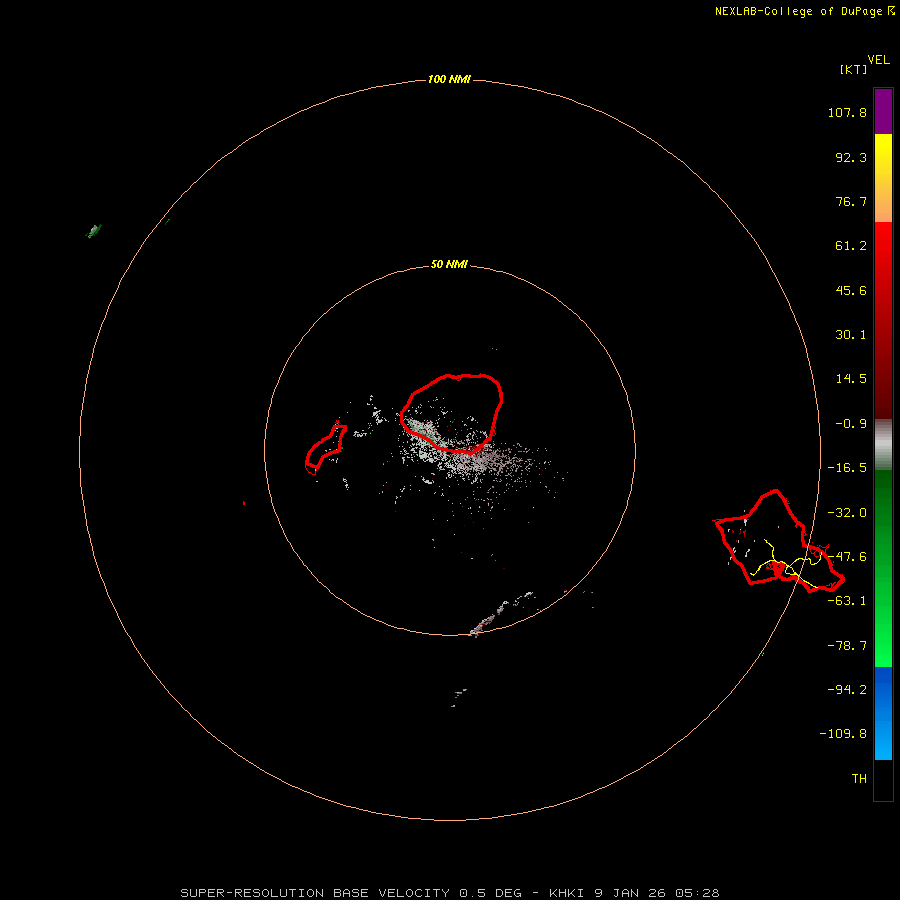
Task: Click the -94.2 velocity scale value
Action: (x=847, y=689)
